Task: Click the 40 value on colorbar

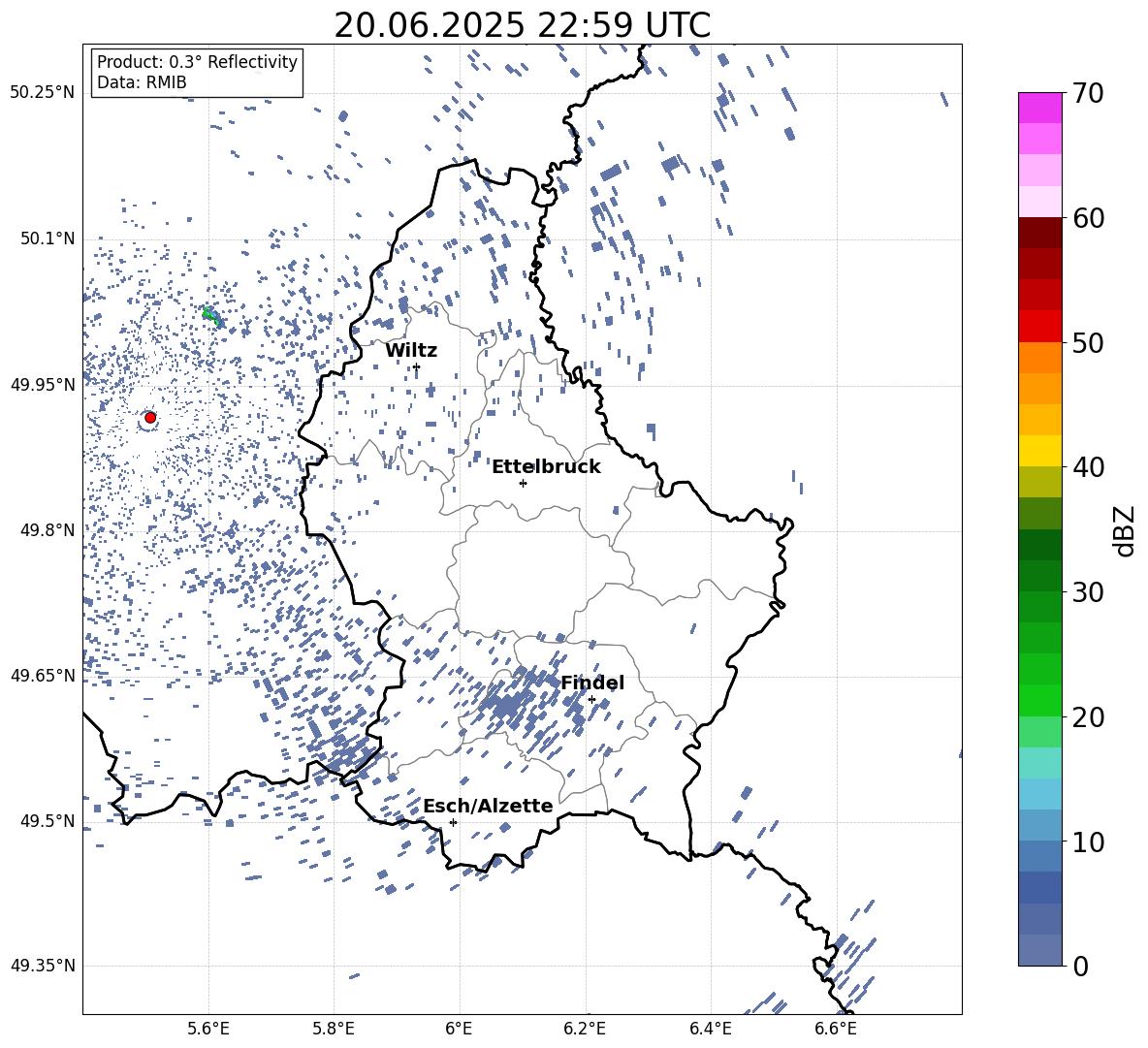Action: pyautogui.click(x=1088, y=467)
